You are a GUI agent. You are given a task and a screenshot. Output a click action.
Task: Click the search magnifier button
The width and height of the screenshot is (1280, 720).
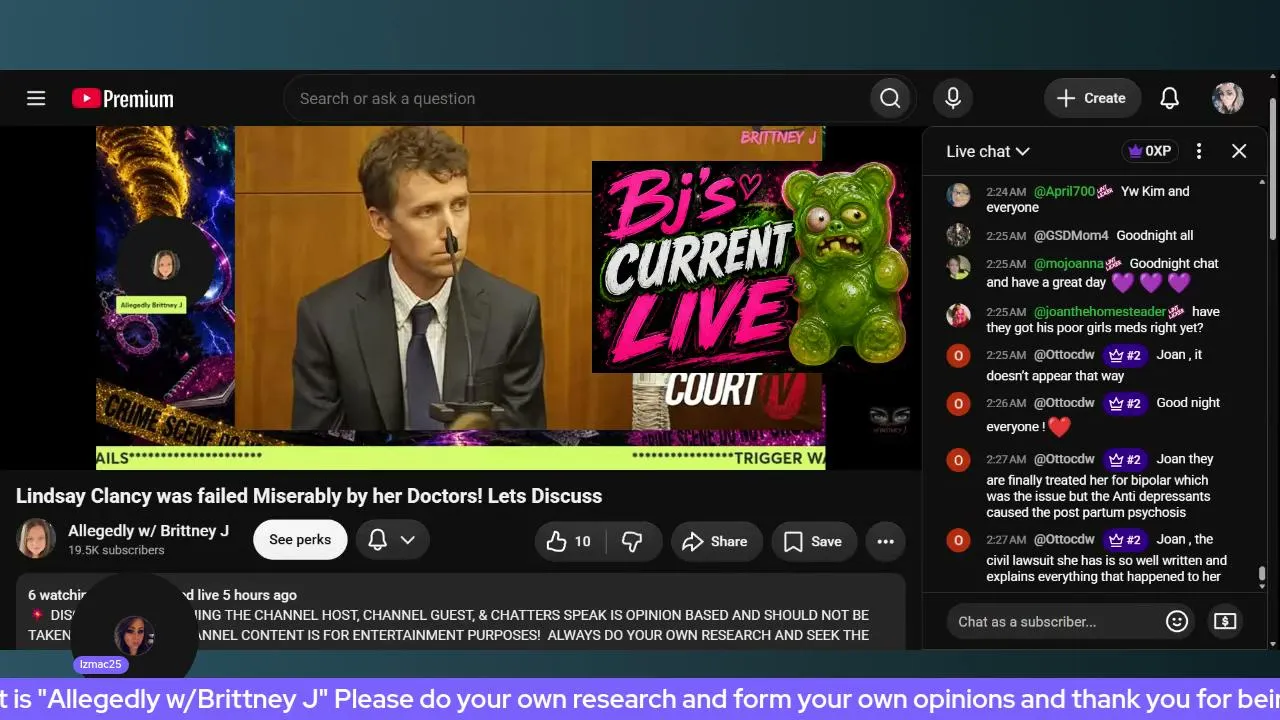coord(890,98)
